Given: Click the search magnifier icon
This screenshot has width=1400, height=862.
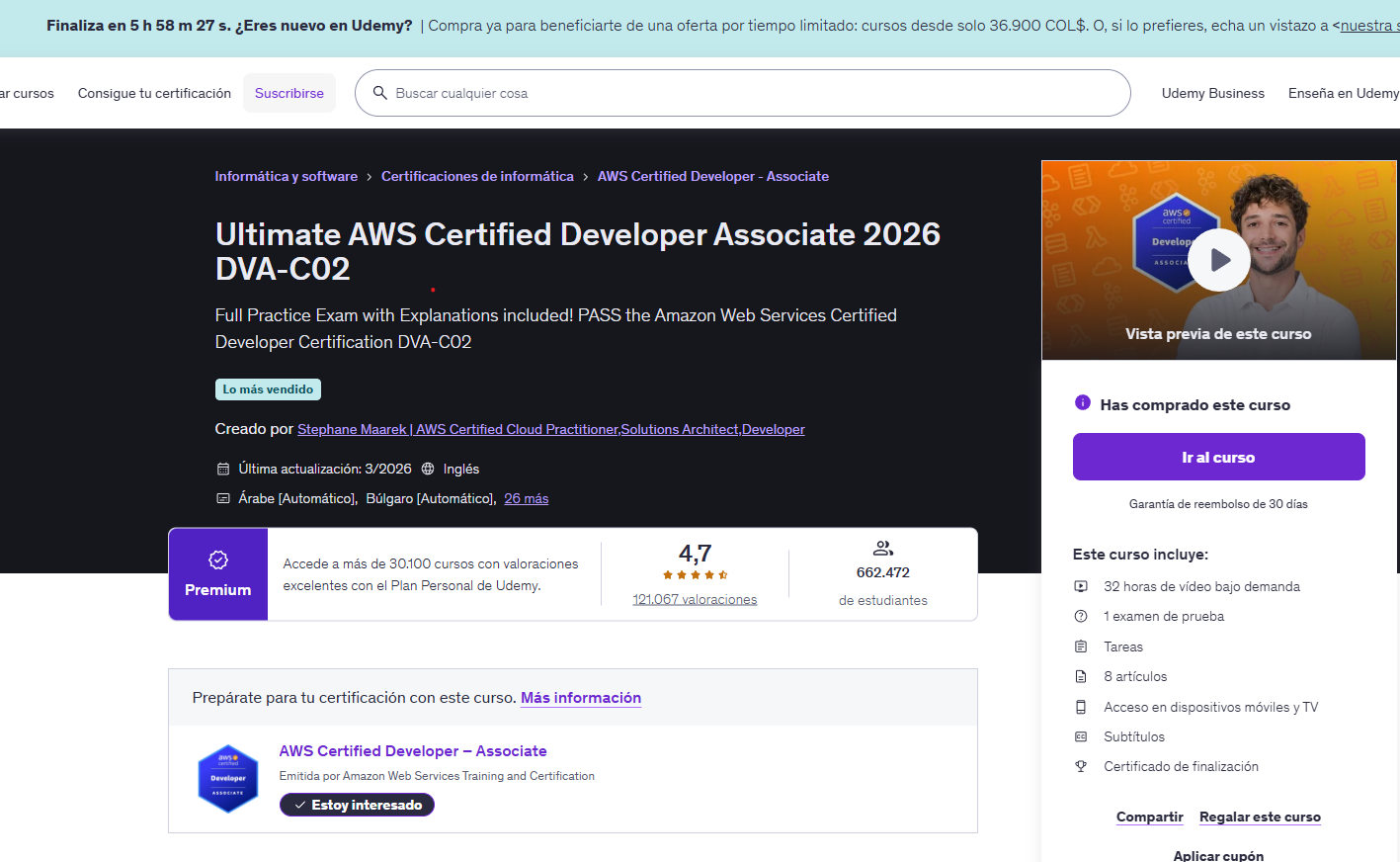Looking at the screenshot, I should (379, 93).
